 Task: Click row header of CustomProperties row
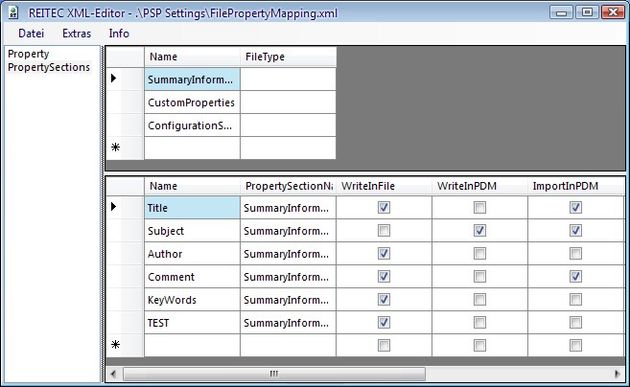pos(125,102)
